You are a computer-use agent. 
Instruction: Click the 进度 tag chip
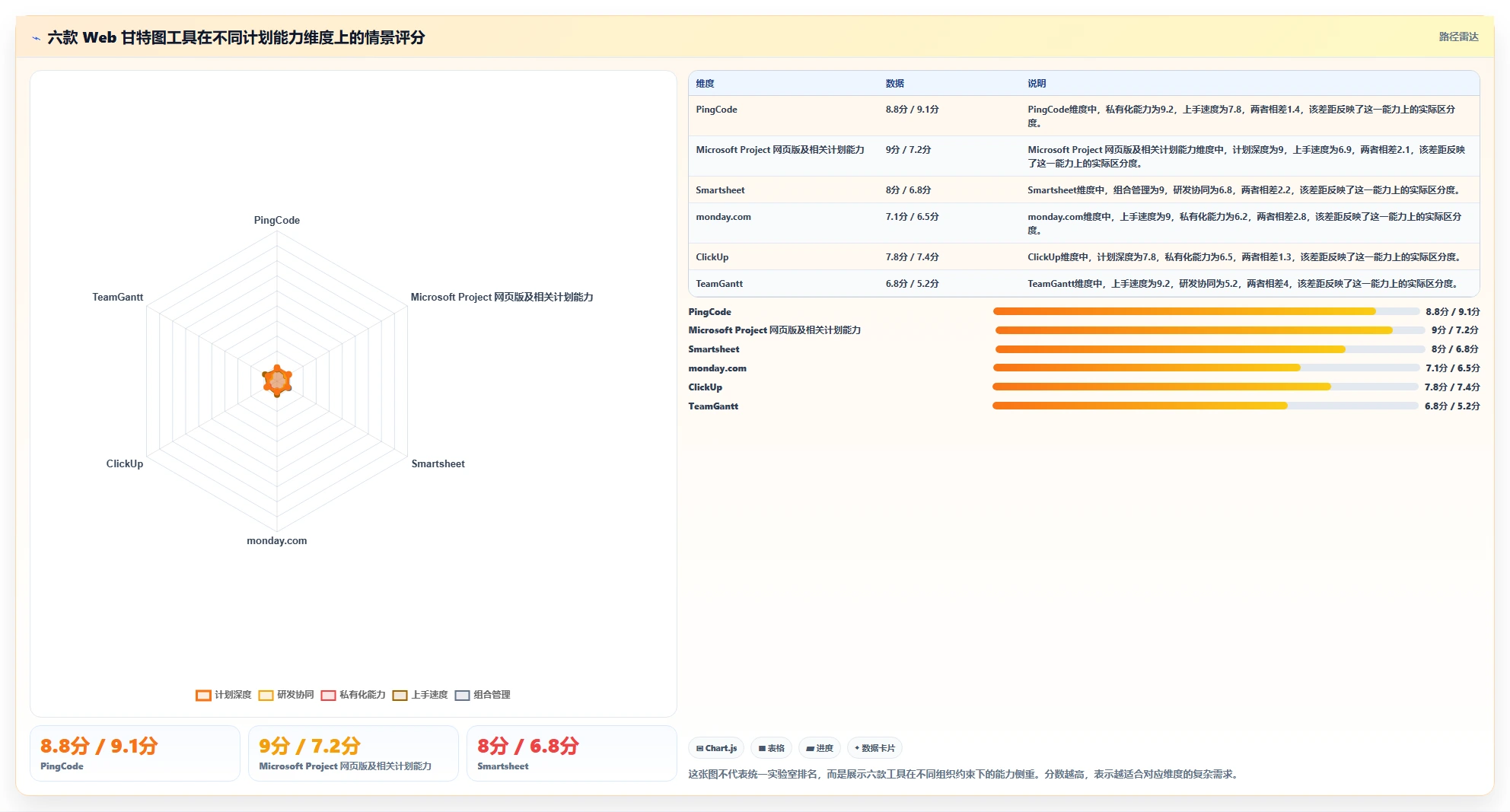pyautogui.click(x=820, y=748)
